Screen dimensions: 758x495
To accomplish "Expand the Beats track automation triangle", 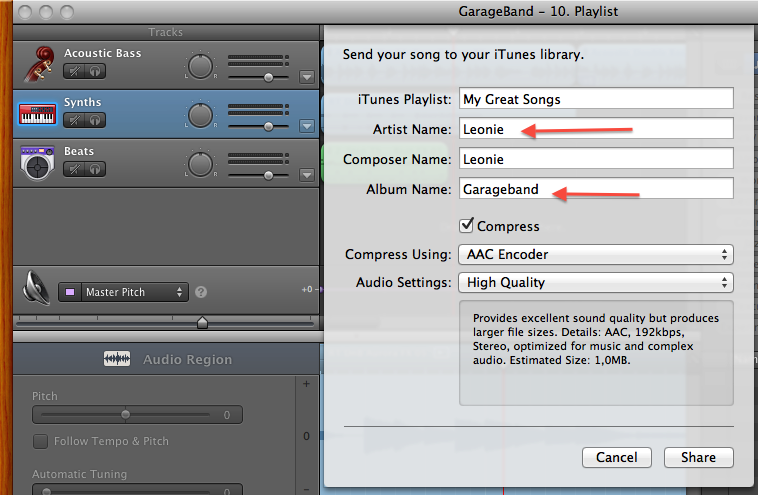I will (307, 175).
